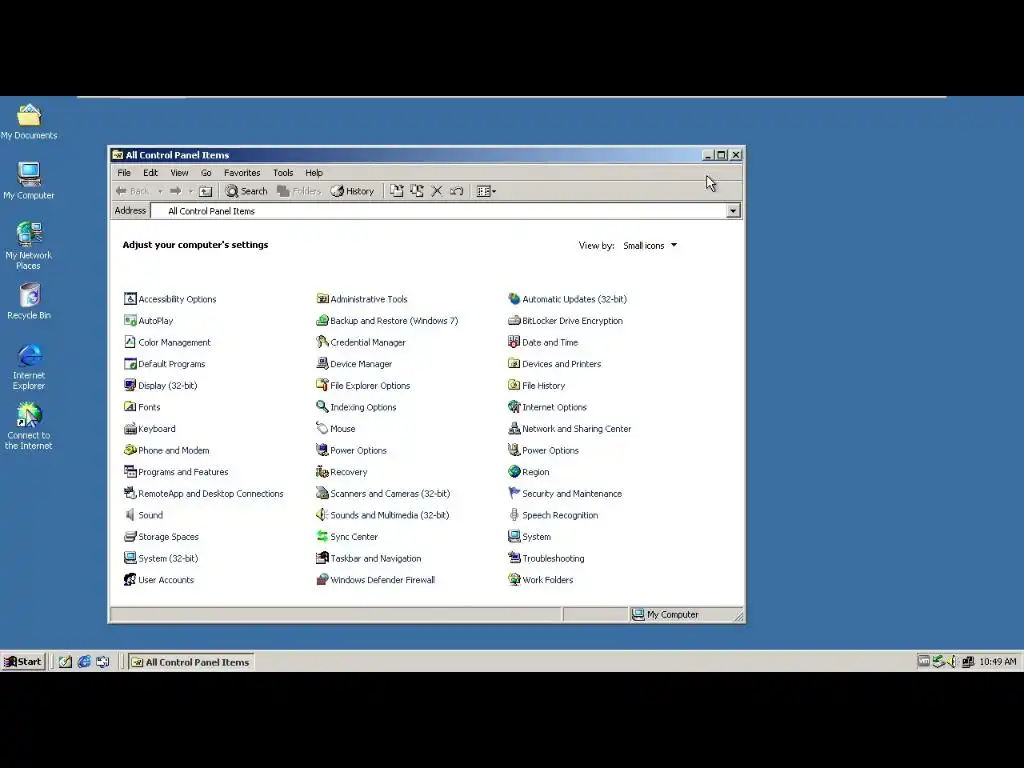Open Internet Options icon
Image resolution: width=1024 pixels, height=768 pixels.
coord(514,406)
